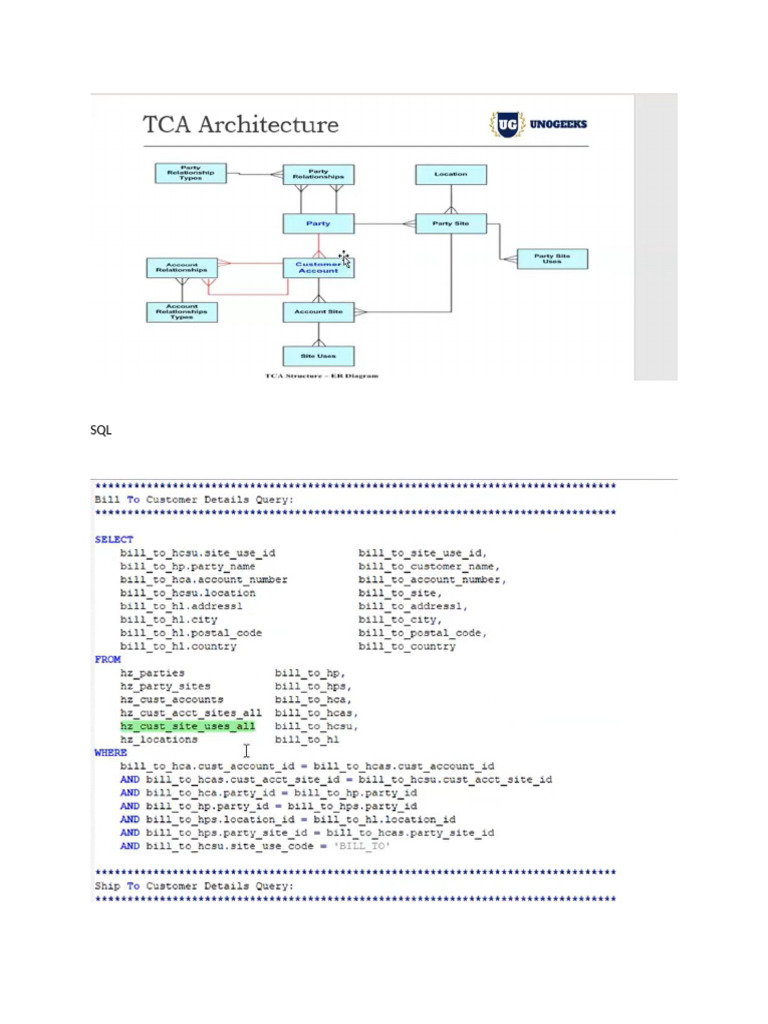Click the Customer Account entity box
Screen dimensions: 768x1024
click(318, 268)
